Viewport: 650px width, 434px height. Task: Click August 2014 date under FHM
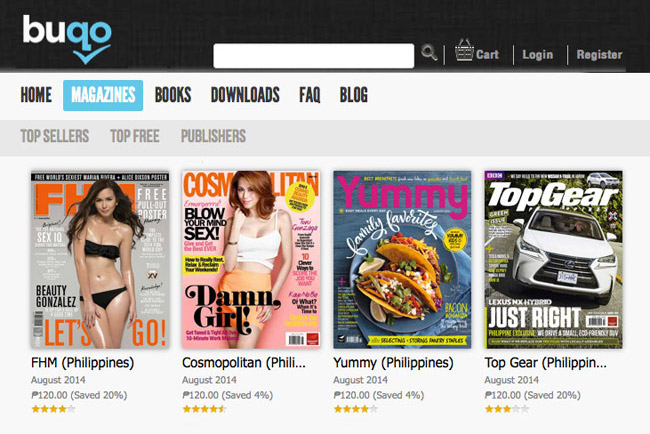(x=58, y=380)
